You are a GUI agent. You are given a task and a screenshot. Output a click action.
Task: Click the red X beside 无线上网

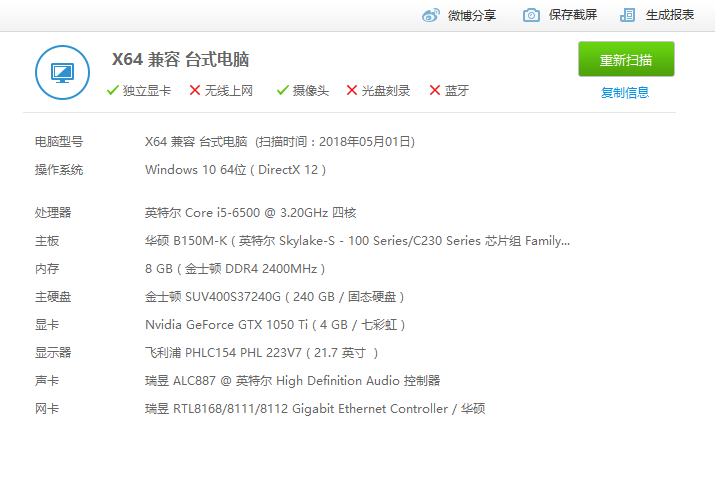tap(195, 90)
